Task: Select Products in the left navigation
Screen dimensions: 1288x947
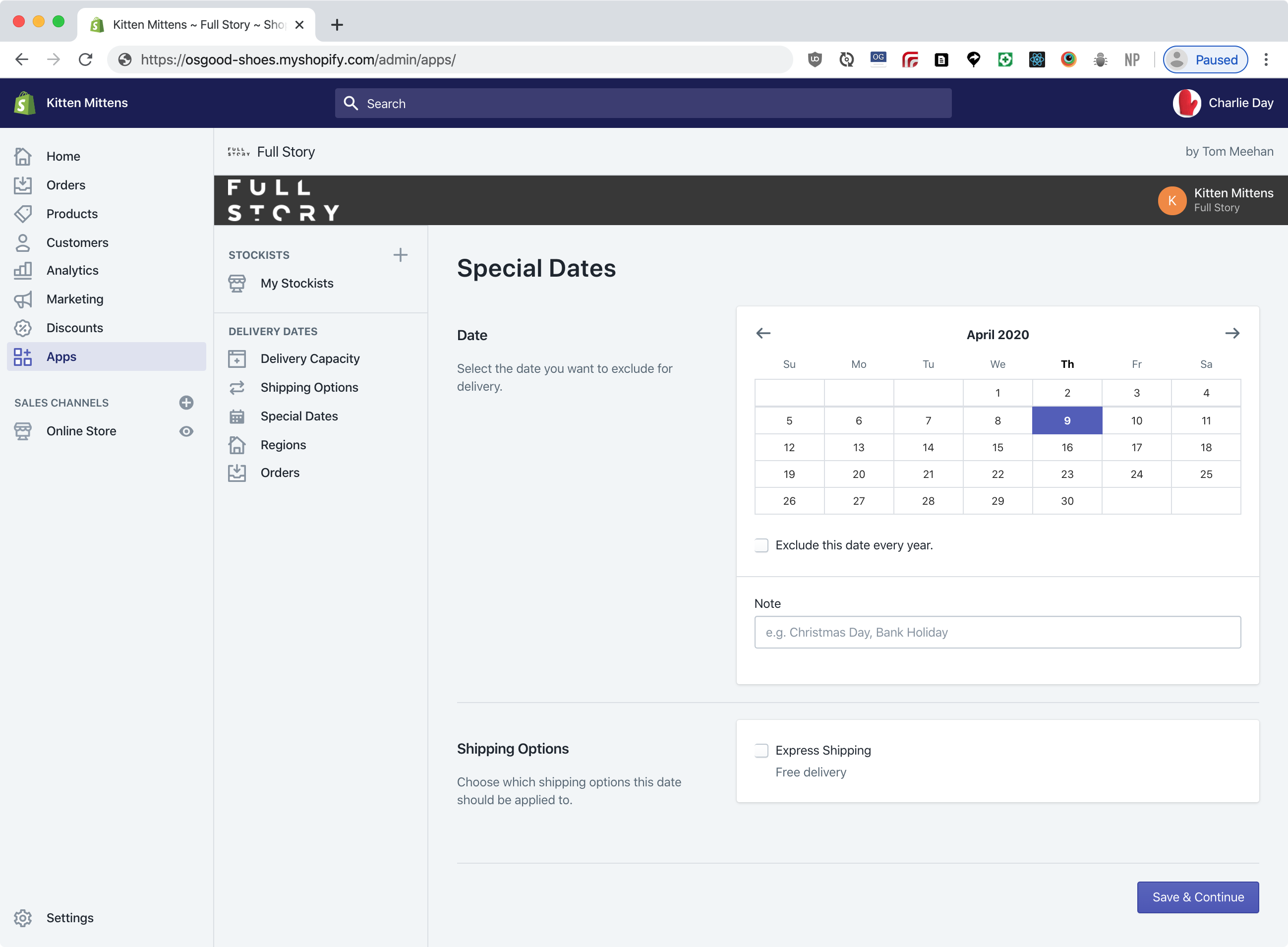Action: (x=72, y=213)
